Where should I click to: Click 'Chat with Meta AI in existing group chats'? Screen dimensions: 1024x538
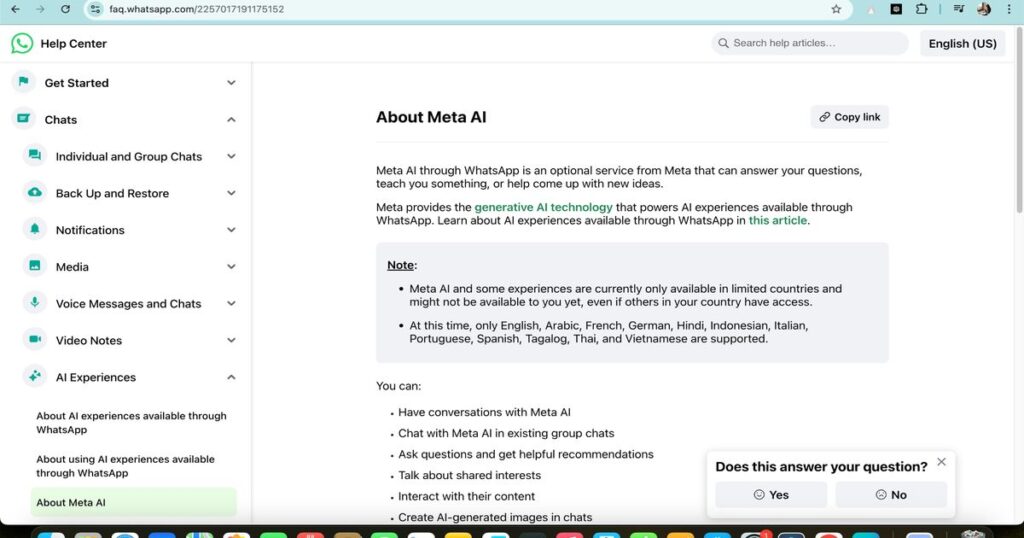click(x=506, y=433)
